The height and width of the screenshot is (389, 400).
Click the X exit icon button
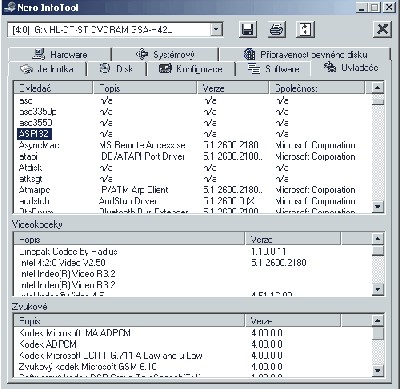tap(382, 29)
